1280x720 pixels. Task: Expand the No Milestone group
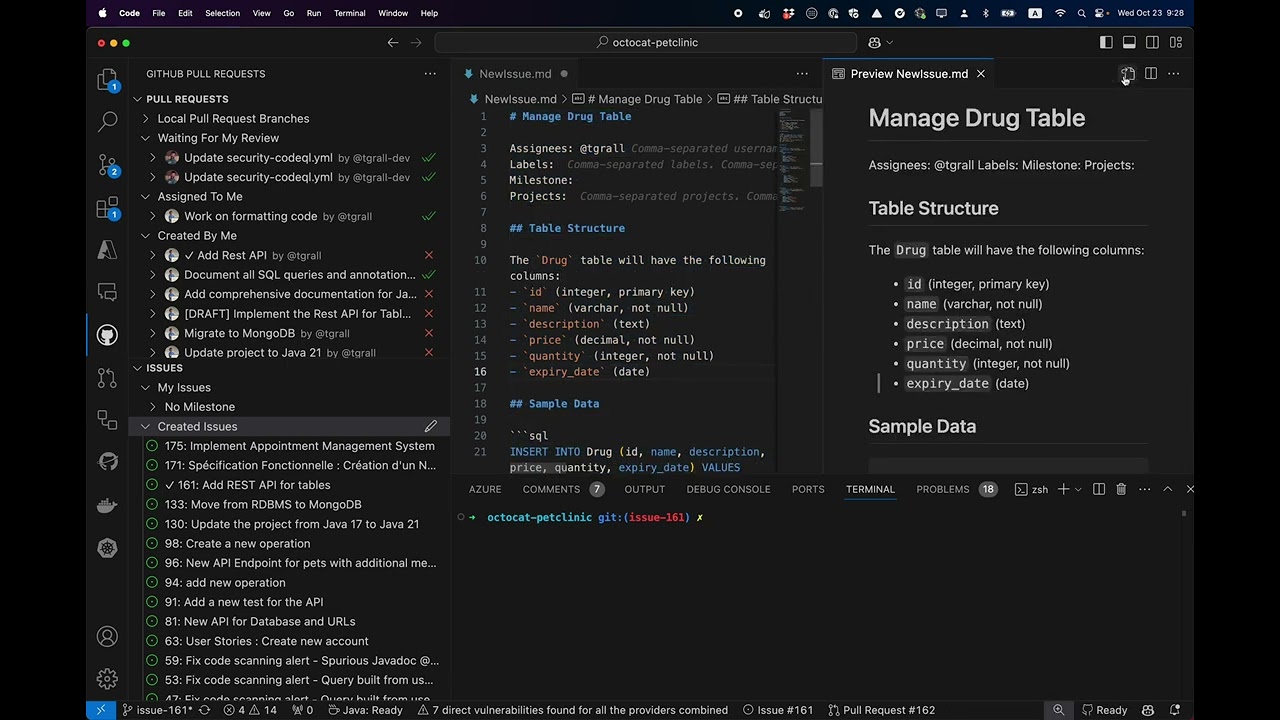[153, 407]
